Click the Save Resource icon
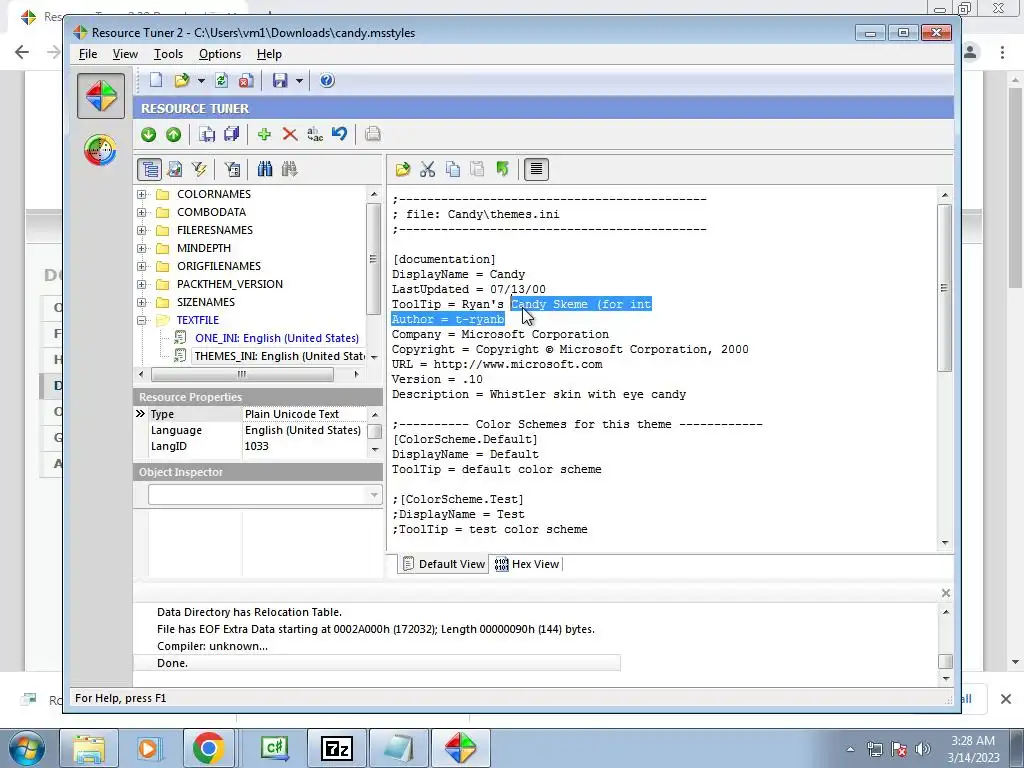 (x=207, y=134)
